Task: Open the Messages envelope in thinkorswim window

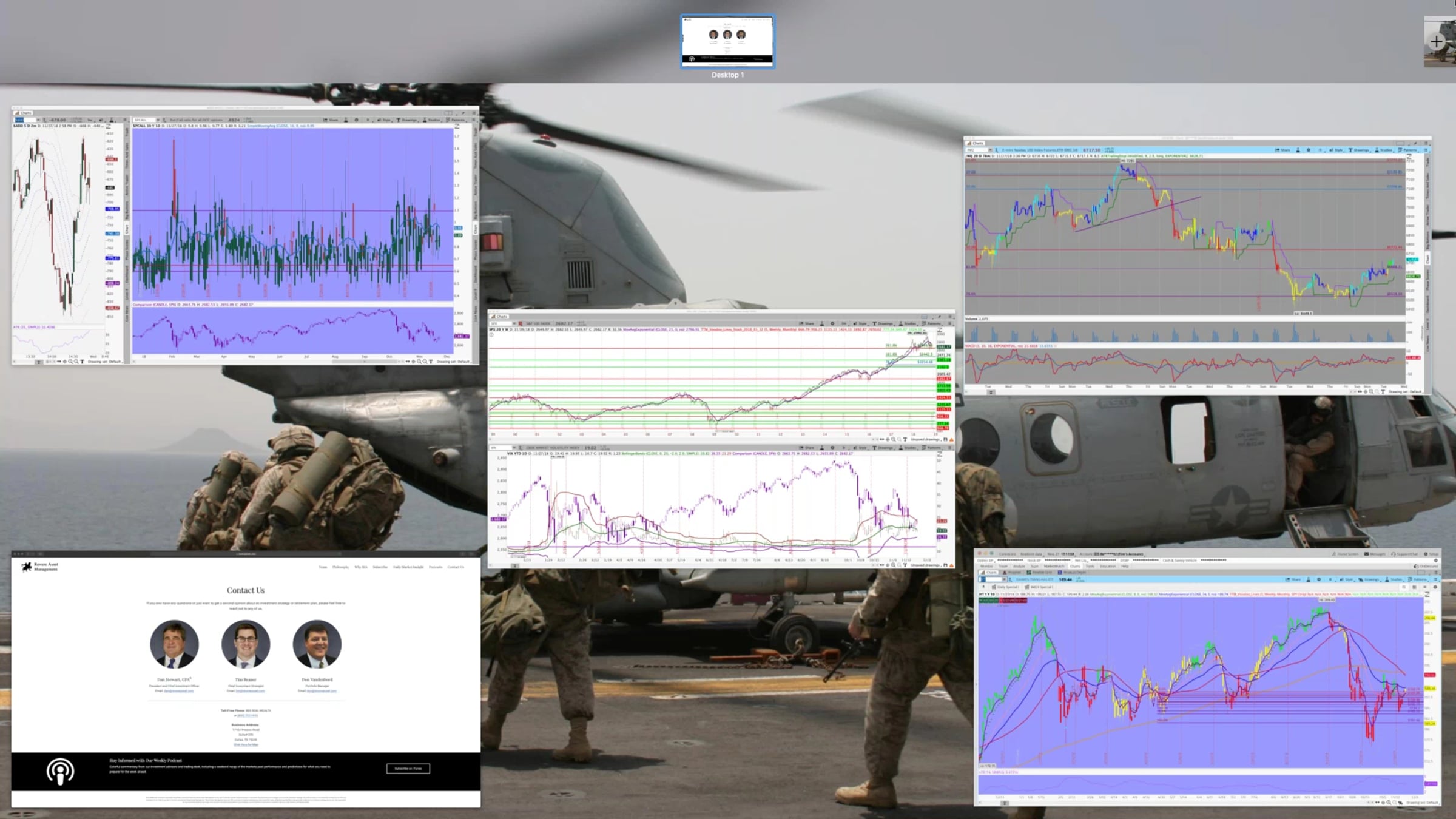Action: 1366,554
